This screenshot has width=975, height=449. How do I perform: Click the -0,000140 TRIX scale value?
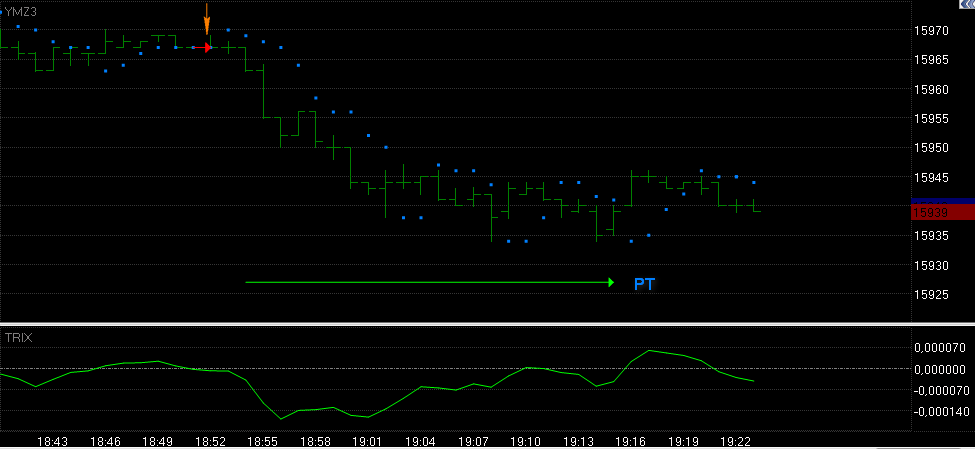pyautogui.click(x=940, y=412)
